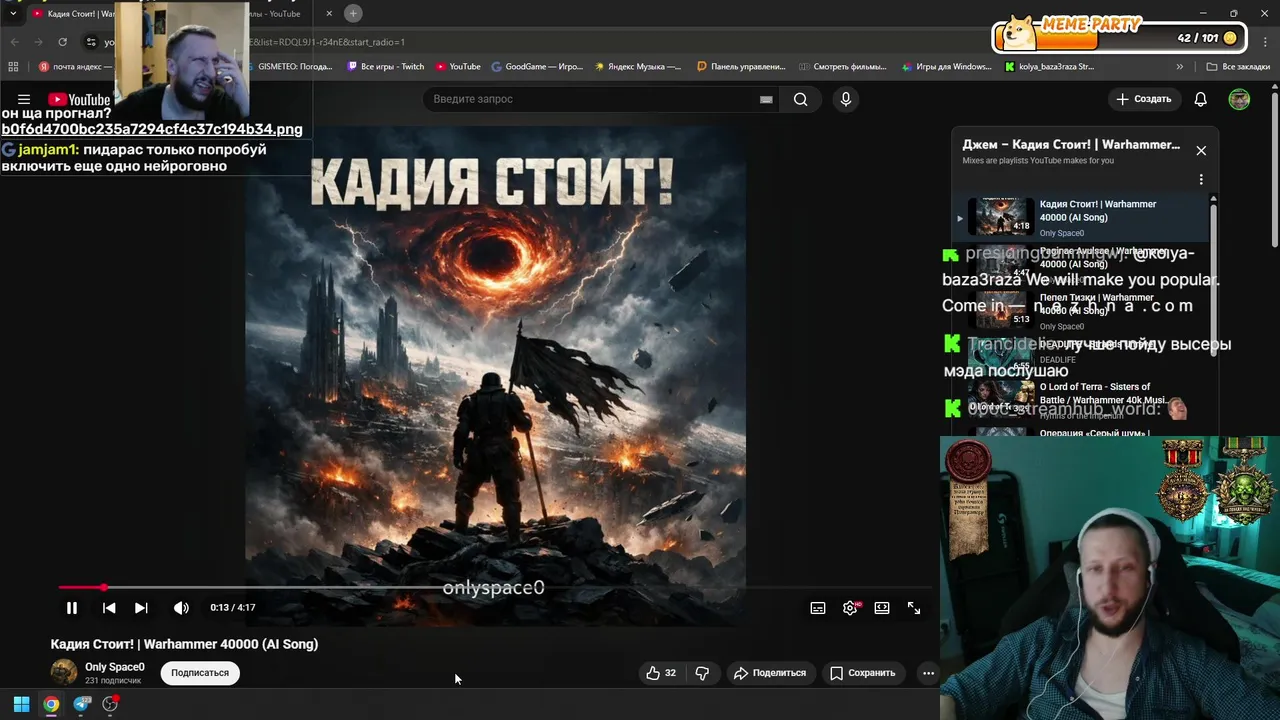Switch to theater mode view
1280x720 pixels.
point(882,608)
